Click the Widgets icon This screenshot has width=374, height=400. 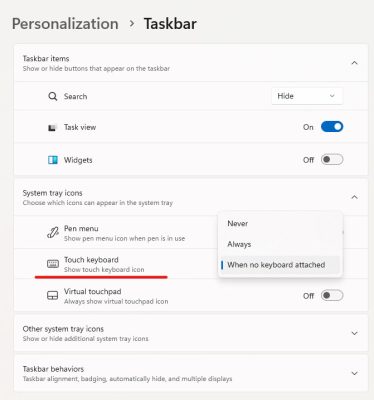coord(53,160)
